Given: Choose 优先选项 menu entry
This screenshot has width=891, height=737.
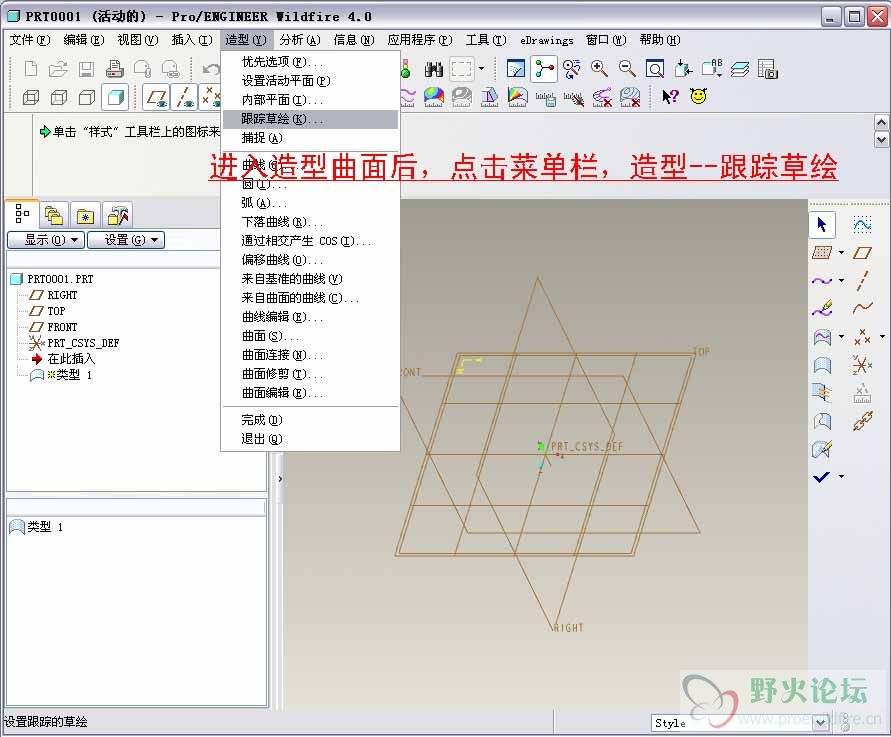Looking at the screenshot, I should (x=311, y=61).
